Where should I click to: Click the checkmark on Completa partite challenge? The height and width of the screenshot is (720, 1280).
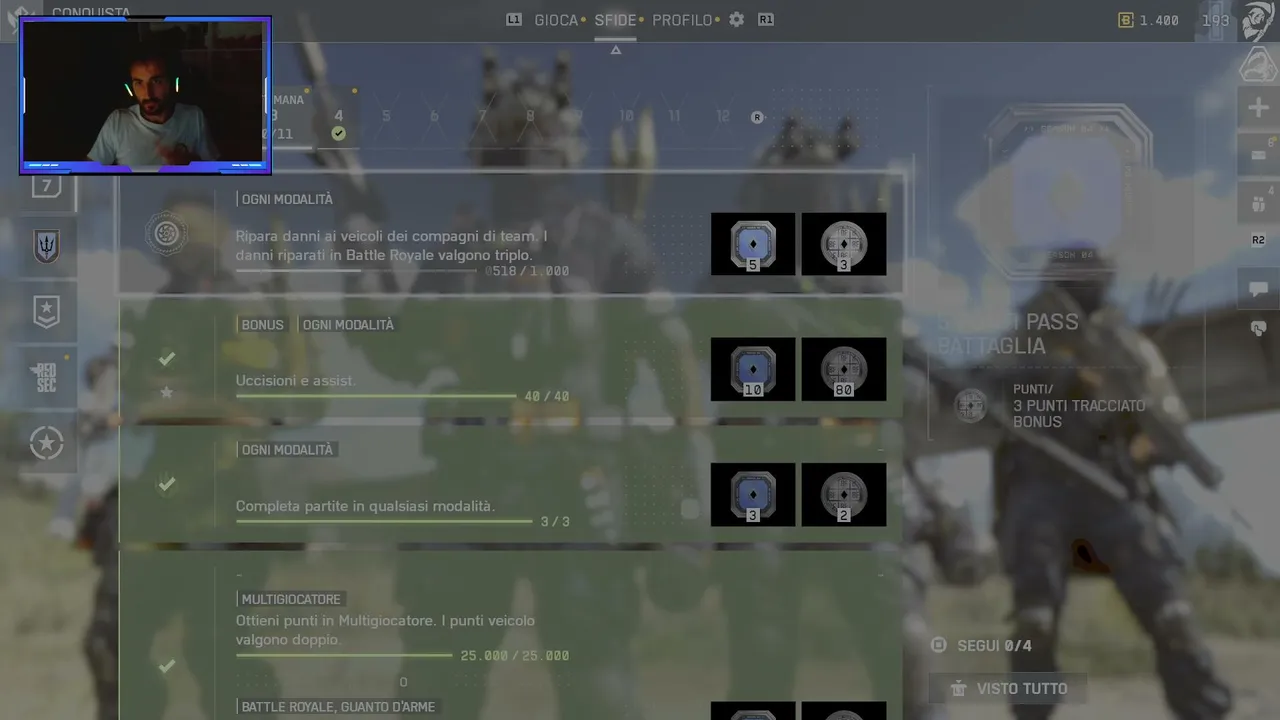pos(167,484)
